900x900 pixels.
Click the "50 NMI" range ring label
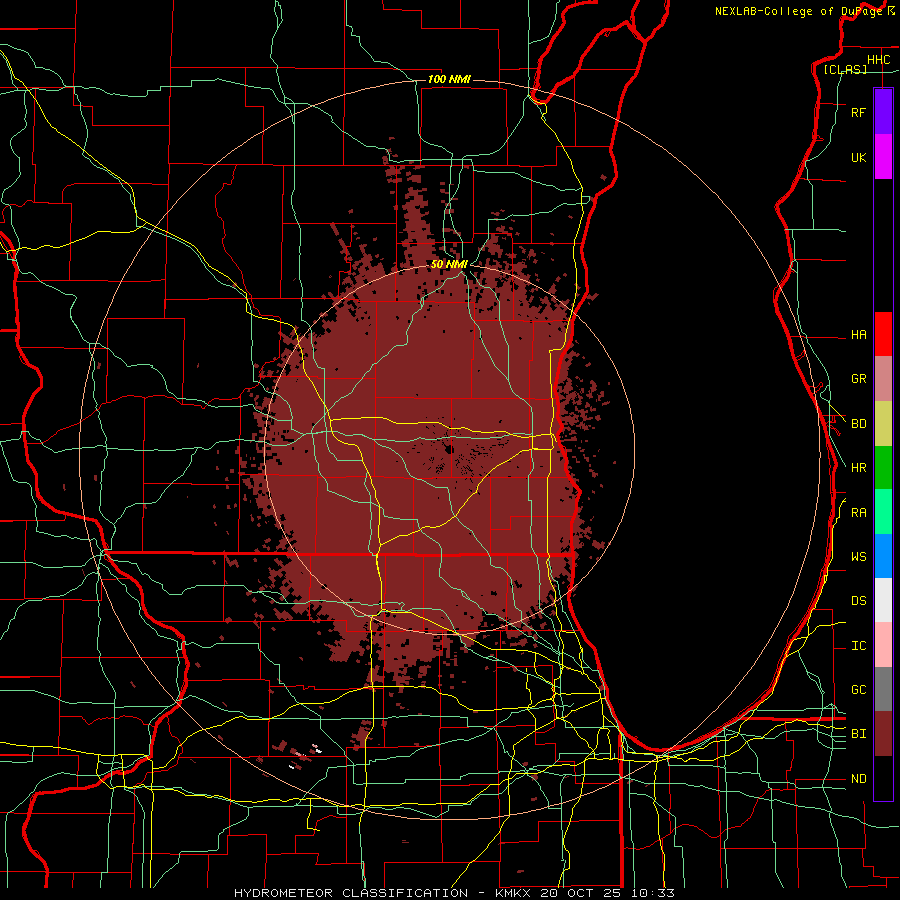point(449,264)
